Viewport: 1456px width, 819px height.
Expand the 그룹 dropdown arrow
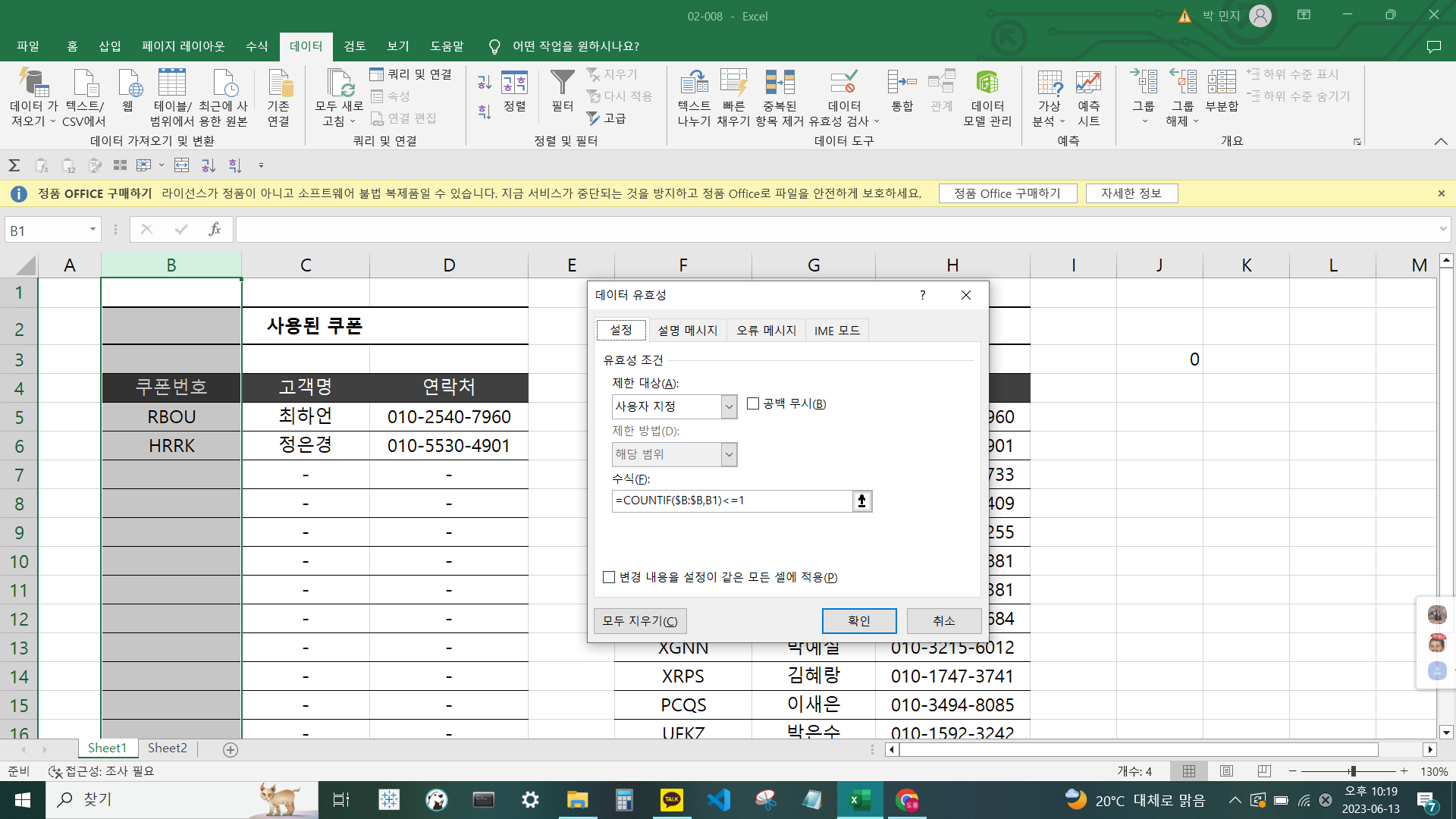pos(1144,121)
